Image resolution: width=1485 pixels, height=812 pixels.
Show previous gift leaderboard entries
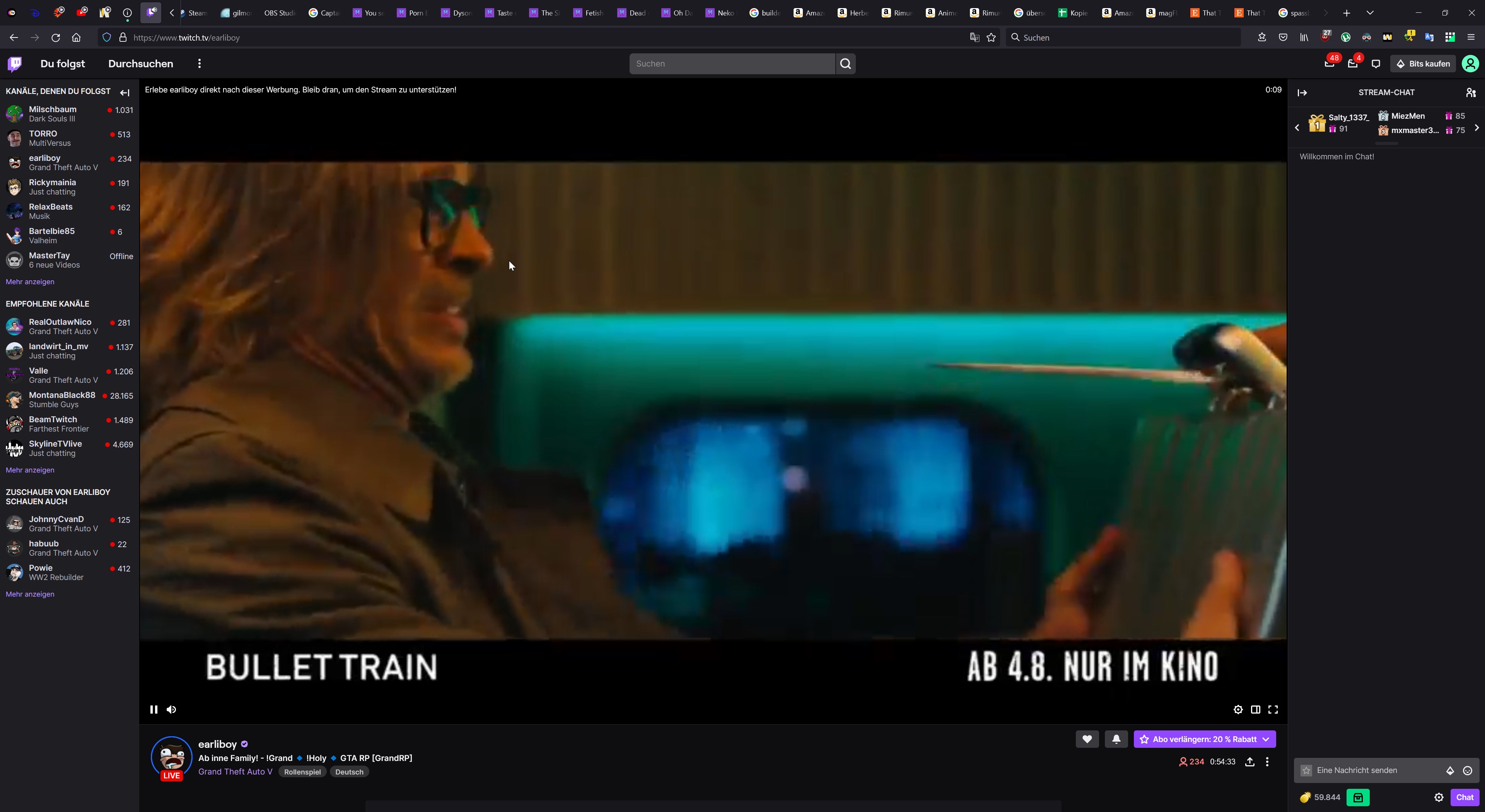tap(1297, 127)
